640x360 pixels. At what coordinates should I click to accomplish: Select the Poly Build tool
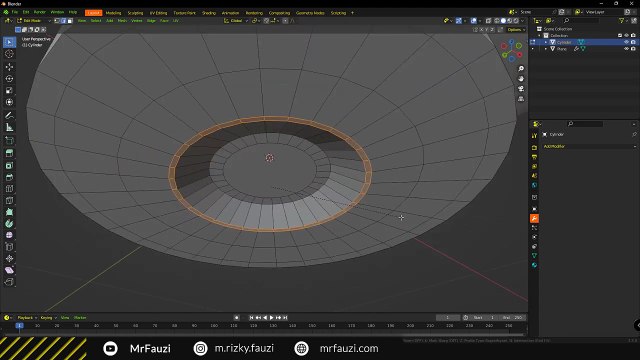(9, 212)
